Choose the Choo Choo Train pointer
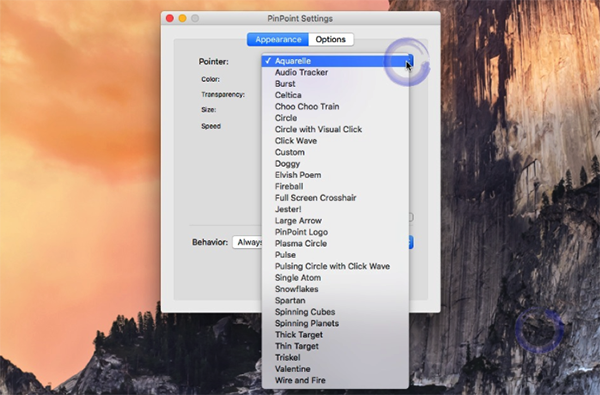This screenshot has height=395, width=600. (x=335, y=106)
